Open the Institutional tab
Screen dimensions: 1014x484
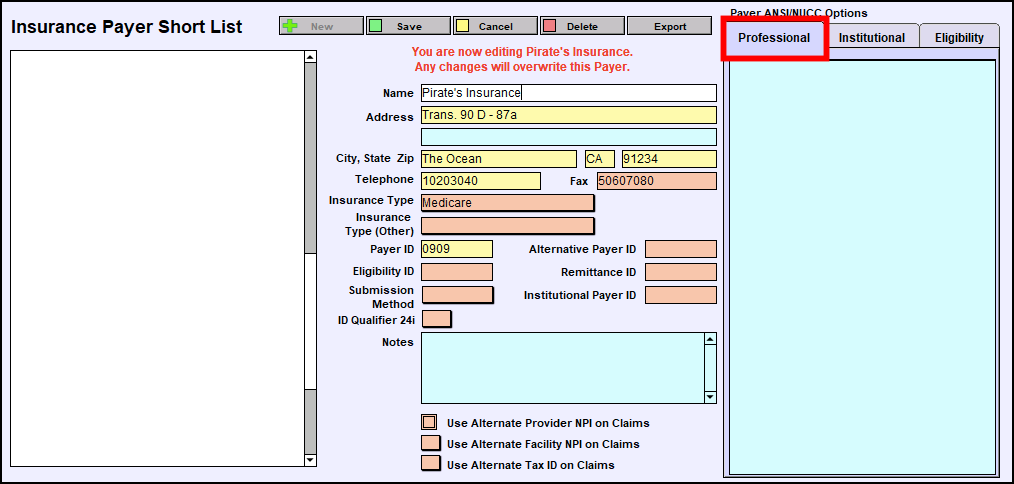(871, 38)
